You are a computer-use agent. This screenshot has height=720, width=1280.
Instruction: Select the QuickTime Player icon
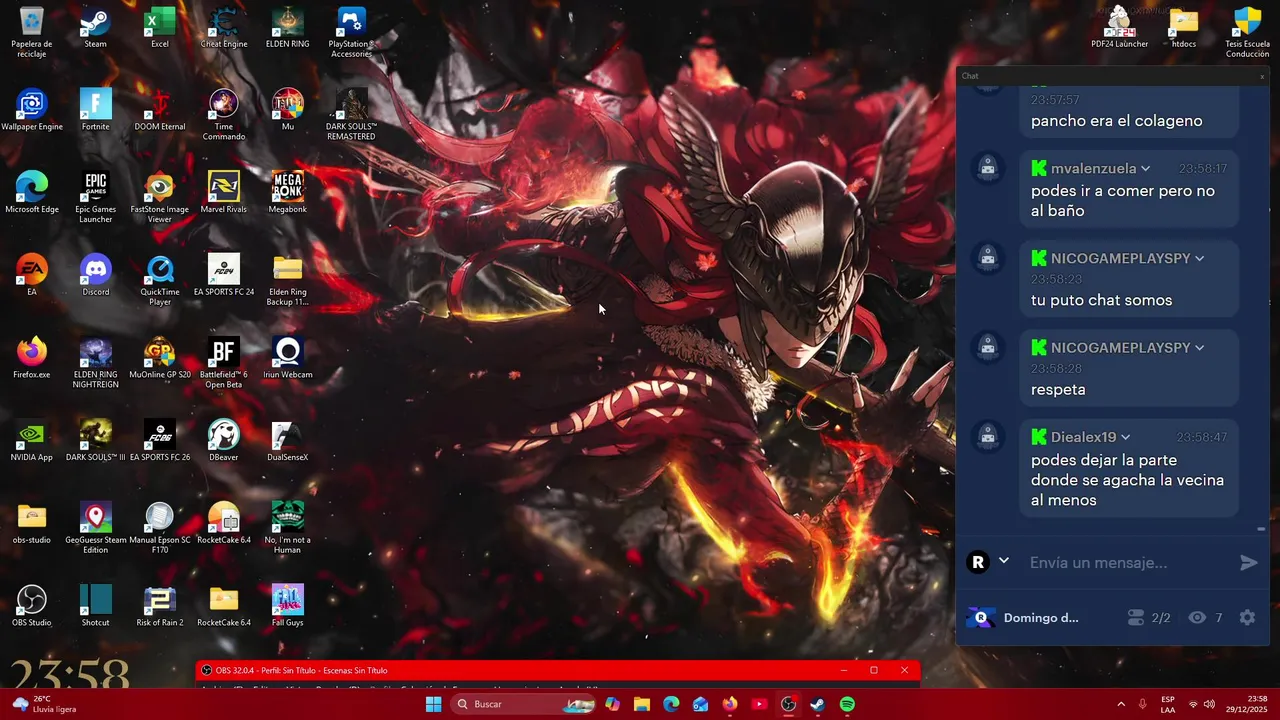pos(160,280)
